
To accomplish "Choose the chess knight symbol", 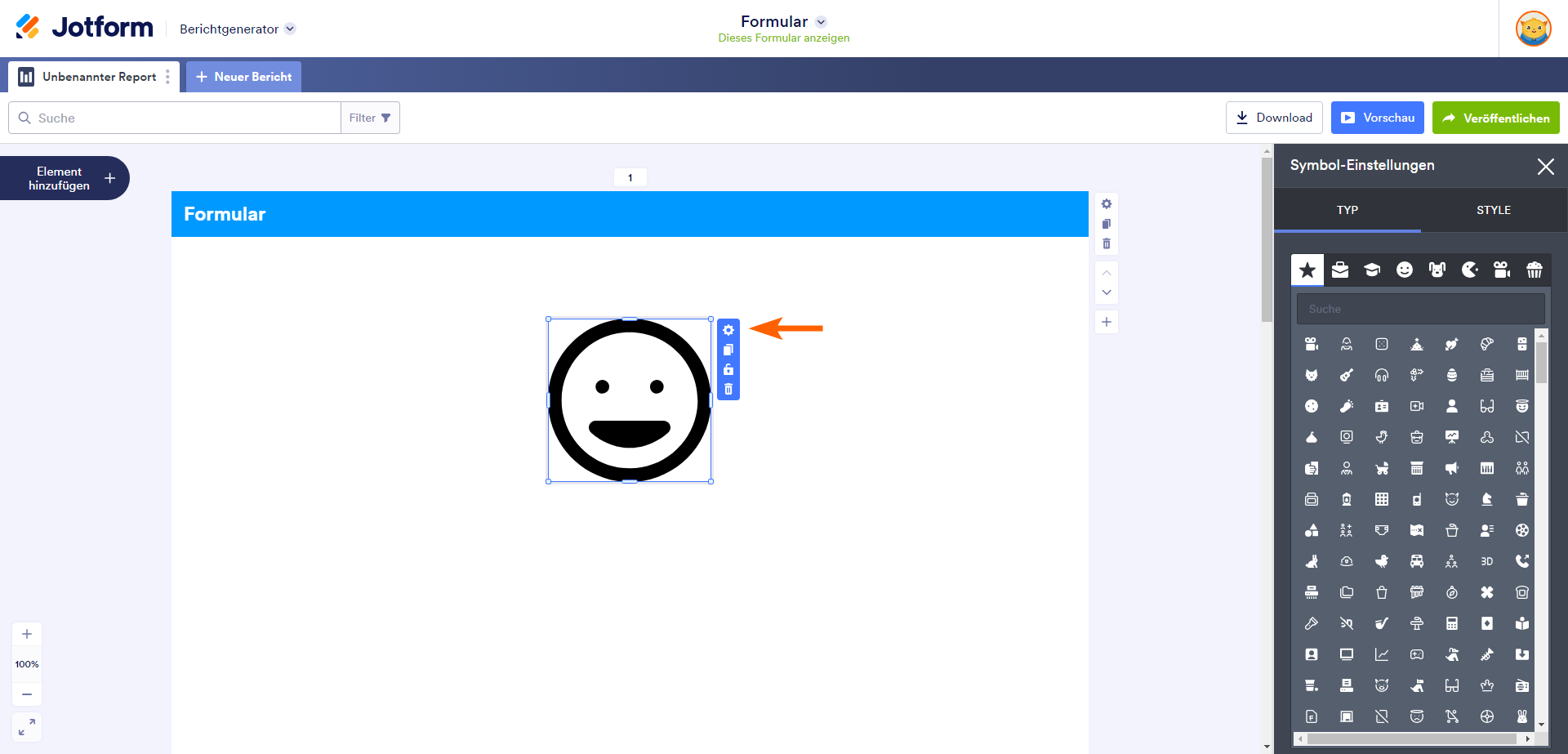I will (x=1487, y=499).
